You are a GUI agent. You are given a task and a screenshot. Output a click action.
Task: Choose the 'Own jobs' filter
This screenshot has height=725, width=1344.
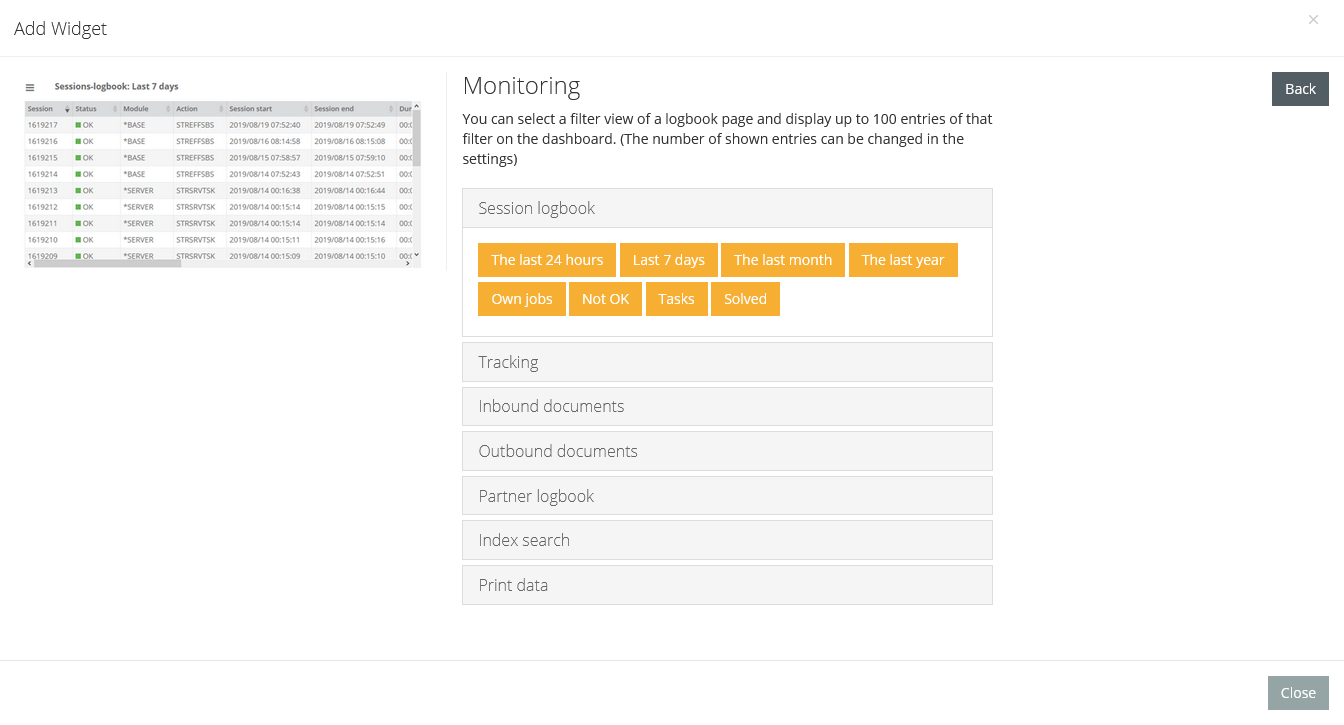(x=521, y=299)
